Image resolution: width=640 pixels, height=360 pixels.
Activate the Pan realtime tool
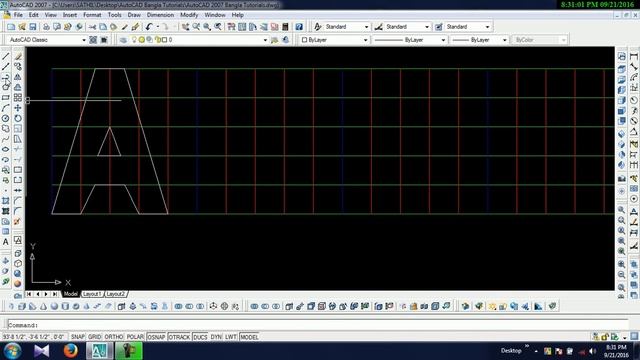[x=185, y=27]
